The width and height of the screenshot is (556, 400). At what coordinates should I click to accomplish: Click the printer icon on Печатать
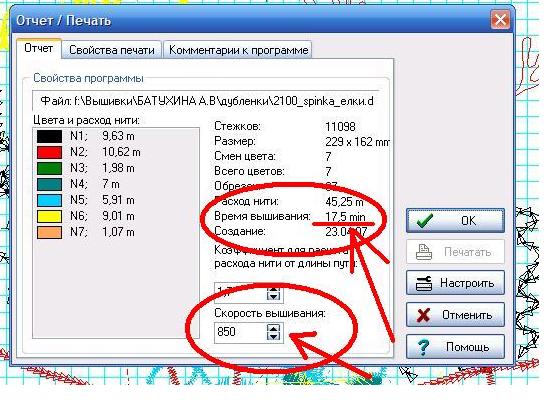point(424,252)
